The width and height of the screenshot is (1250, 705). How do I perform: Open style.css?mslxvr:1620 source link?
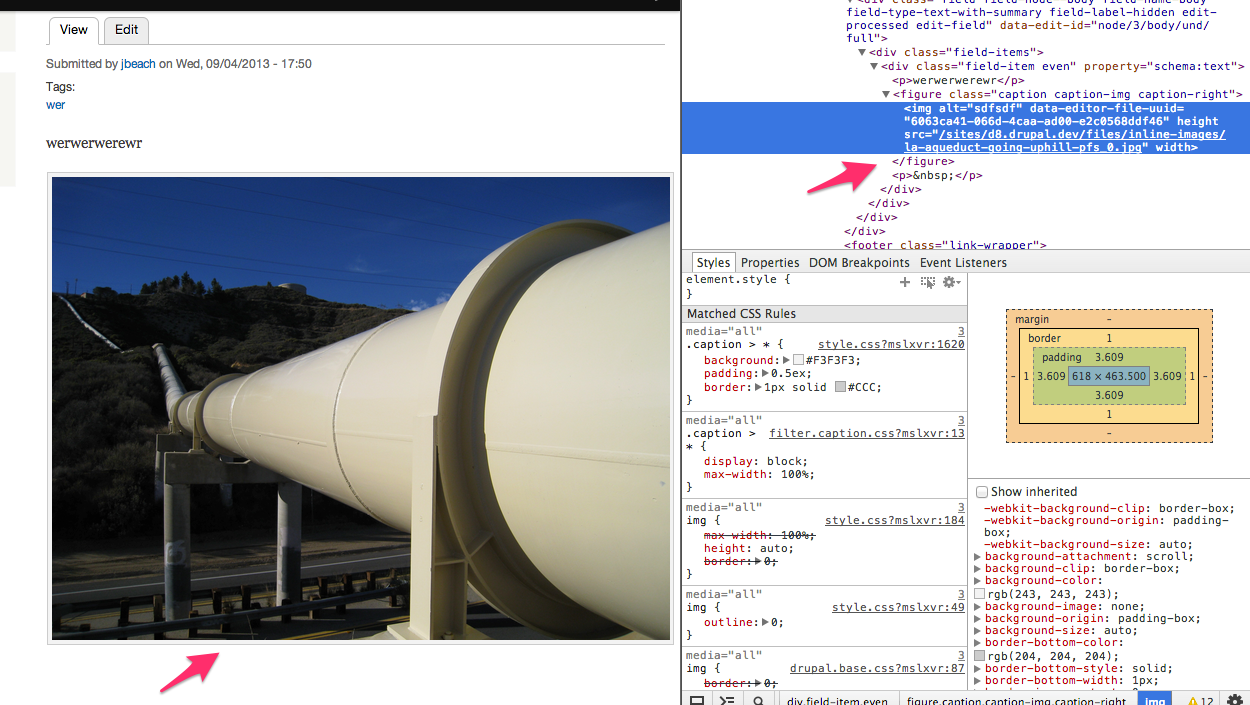(890, 344)
